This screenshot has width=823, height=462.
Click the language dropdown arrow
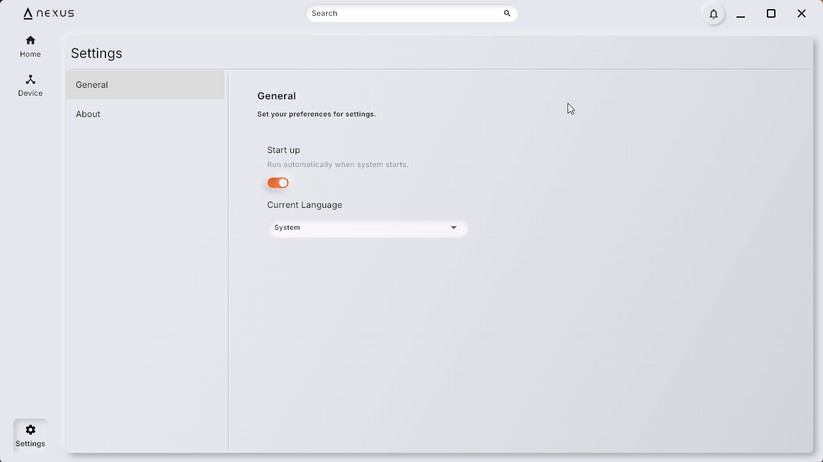pos(453,228)
